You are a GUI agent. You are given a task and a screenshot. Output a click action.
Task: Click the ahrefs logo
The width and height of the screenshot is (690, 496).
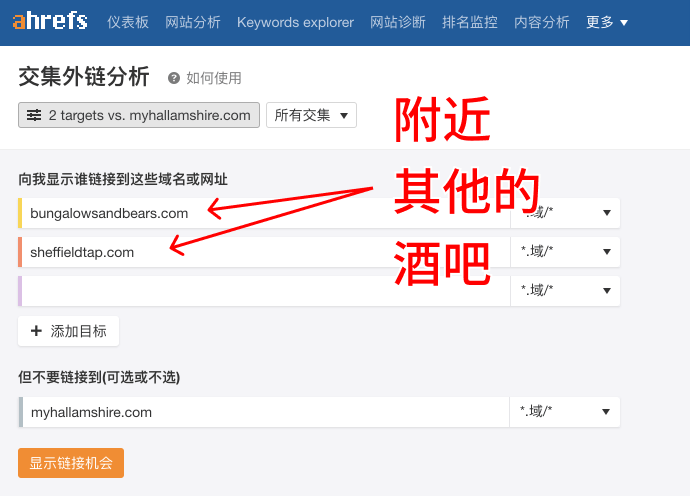[50, 21]
